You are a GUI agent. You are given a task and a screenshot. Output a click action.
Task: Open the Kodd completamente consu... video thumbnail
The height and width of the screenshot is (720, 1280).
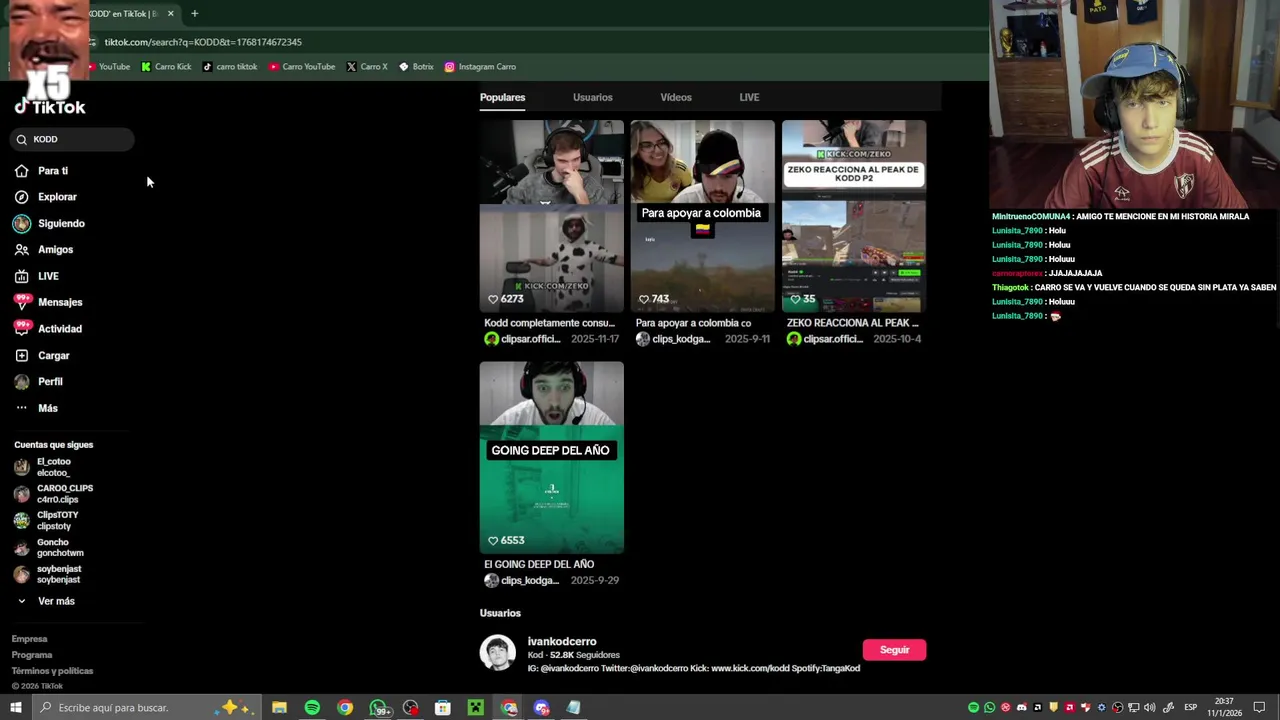click(551, 216)
